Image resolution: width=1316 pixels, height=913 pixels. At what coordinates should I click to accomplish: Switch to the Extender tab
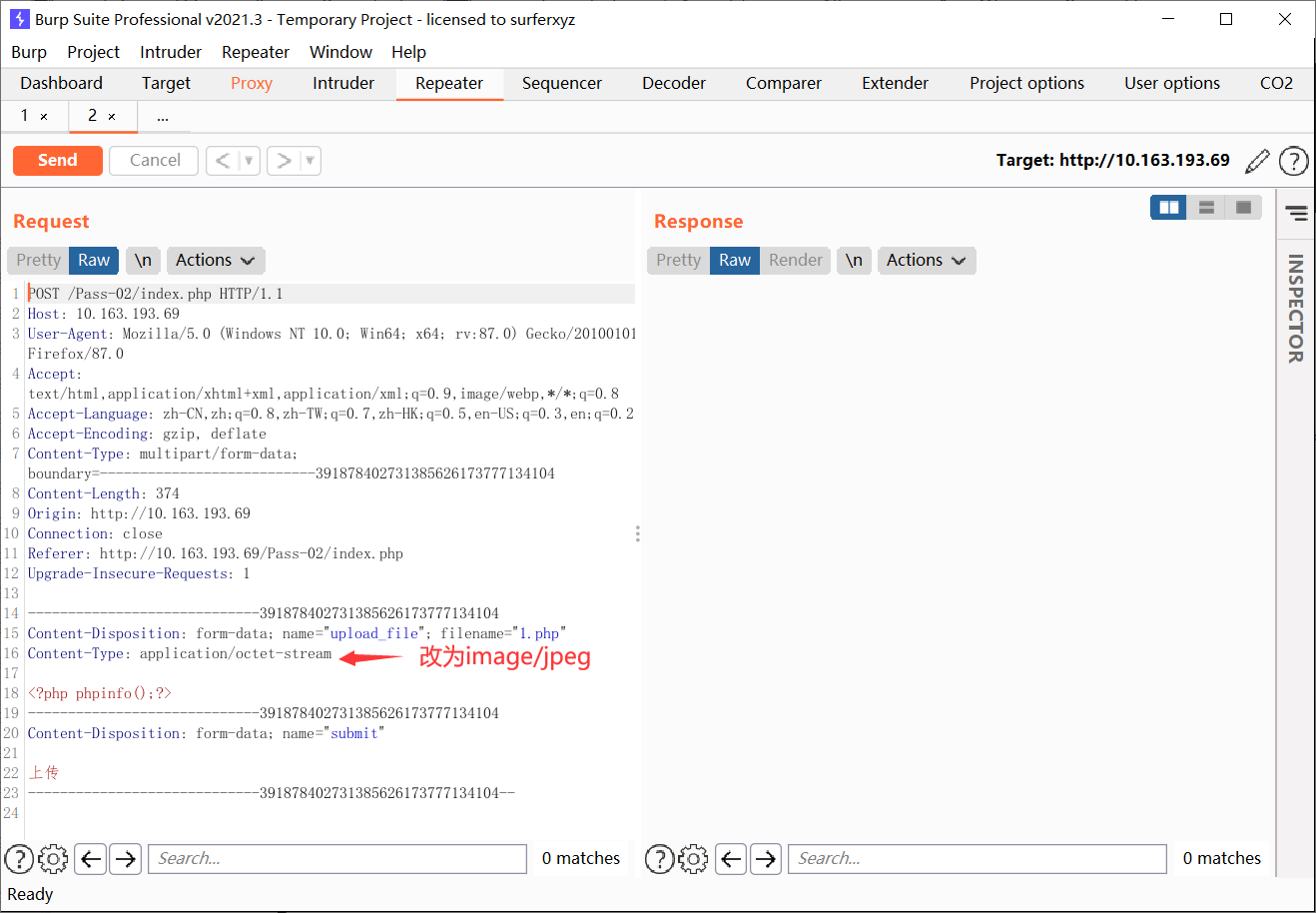coord(896,83)
